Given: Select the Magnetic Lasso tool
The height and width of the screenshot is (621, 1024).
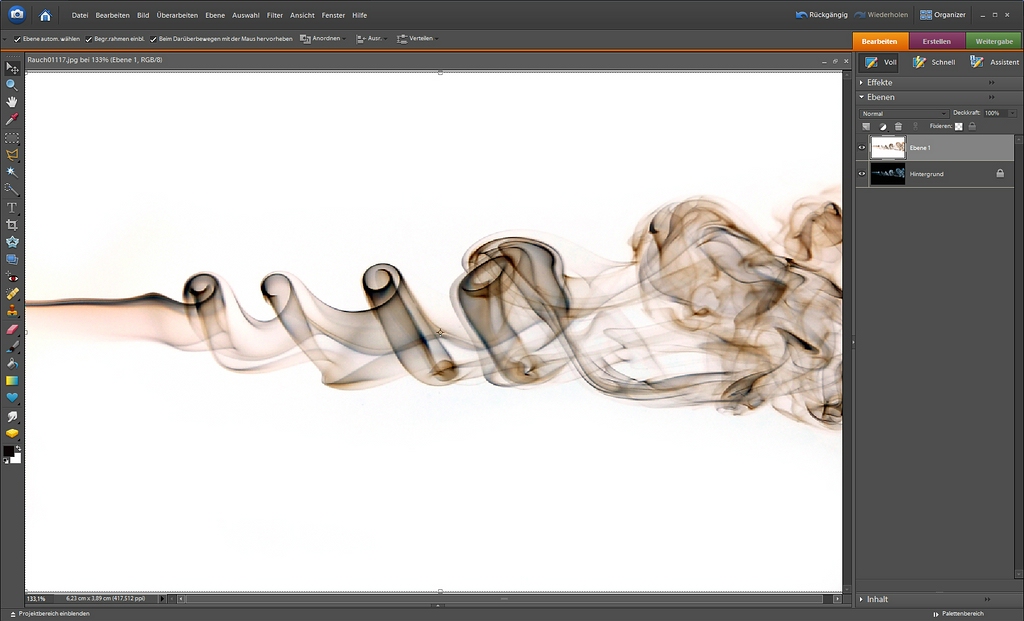Looking at the screenshot, I should click(12, 155).
